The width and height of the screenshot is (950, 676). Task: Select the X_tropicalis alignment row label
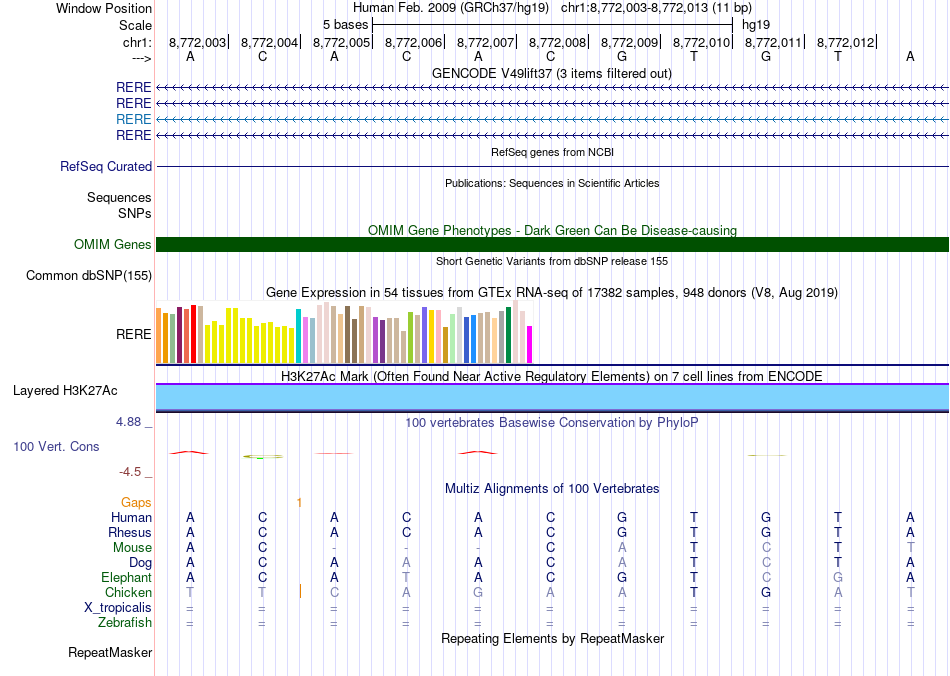(x=118, y=608)
